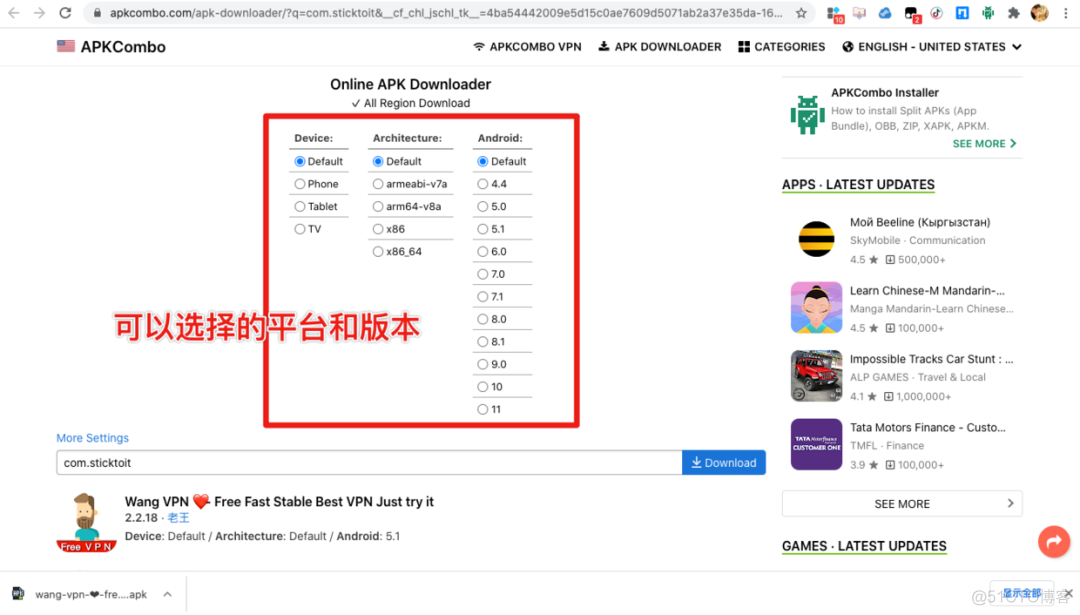
Task: Open the CATEGORIES menu item
Action: coord(782,47)
